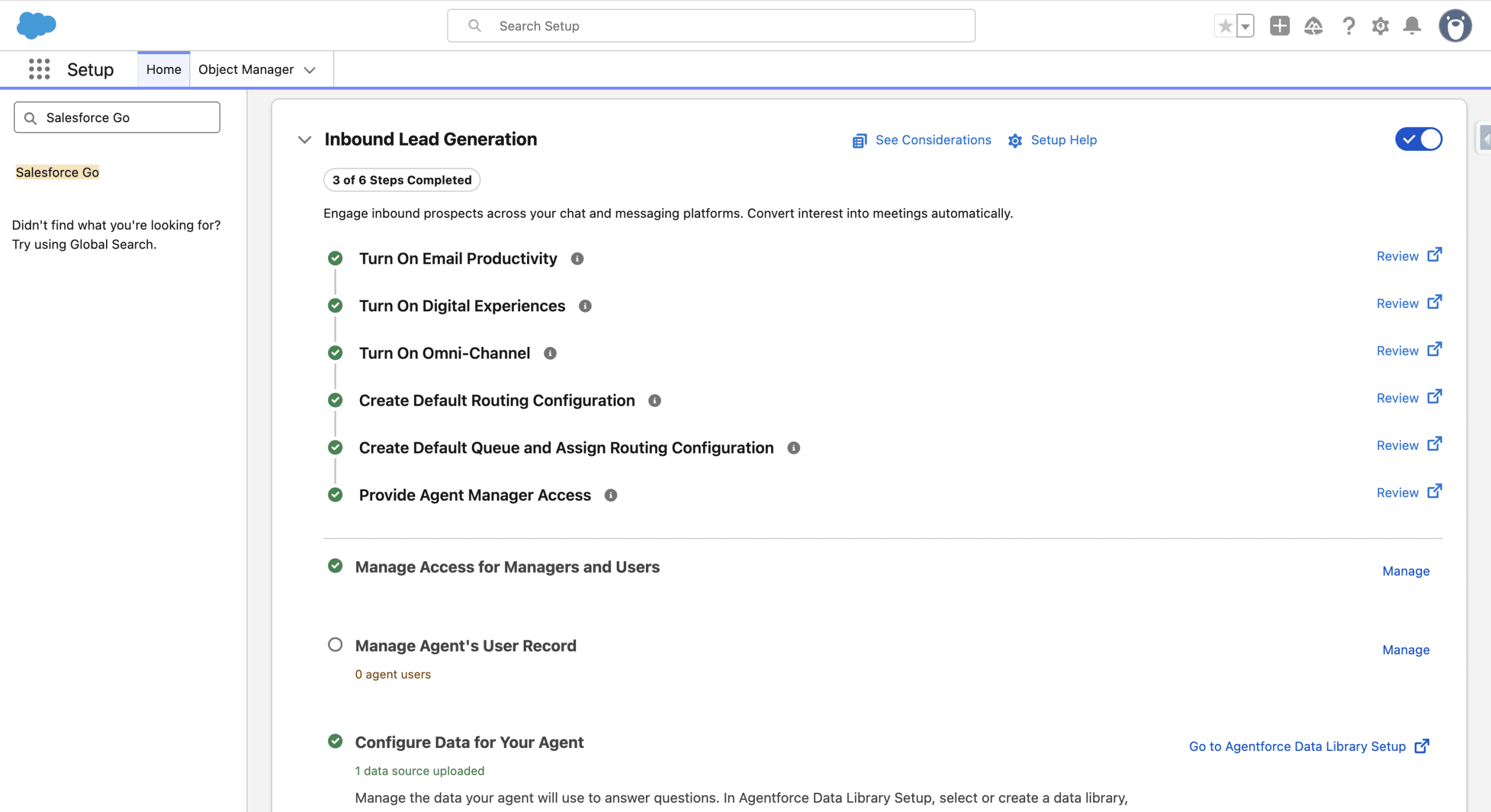Switch to the Home tab
1491x812 pixels.
(x=163, y=70)
